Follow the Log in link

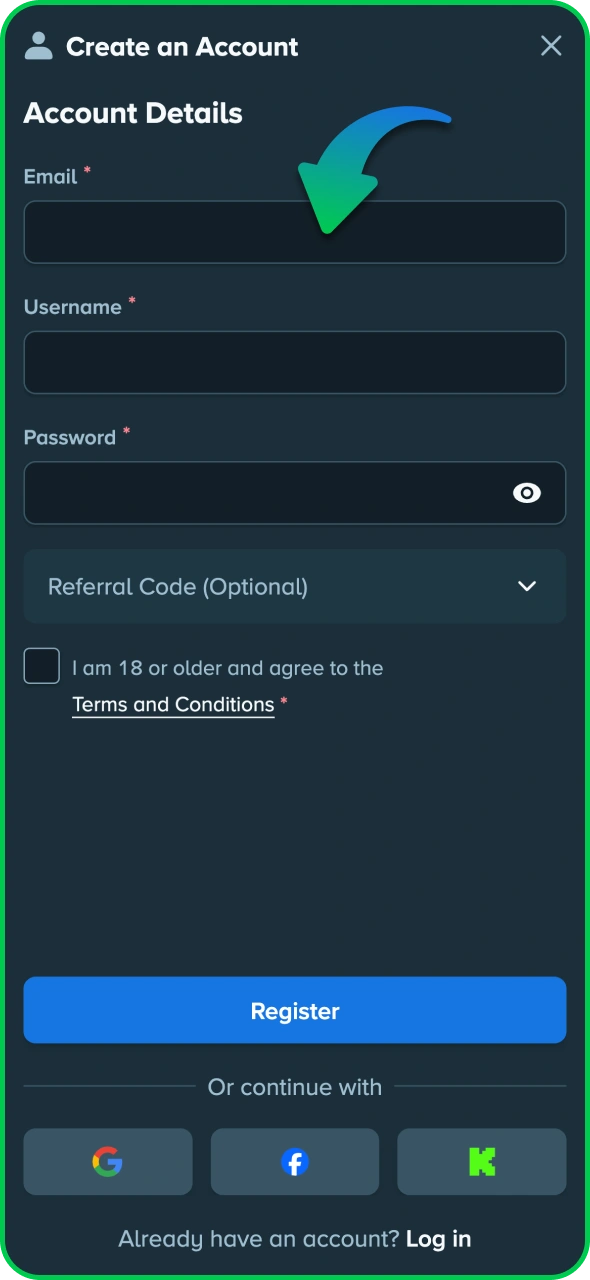438,1239
